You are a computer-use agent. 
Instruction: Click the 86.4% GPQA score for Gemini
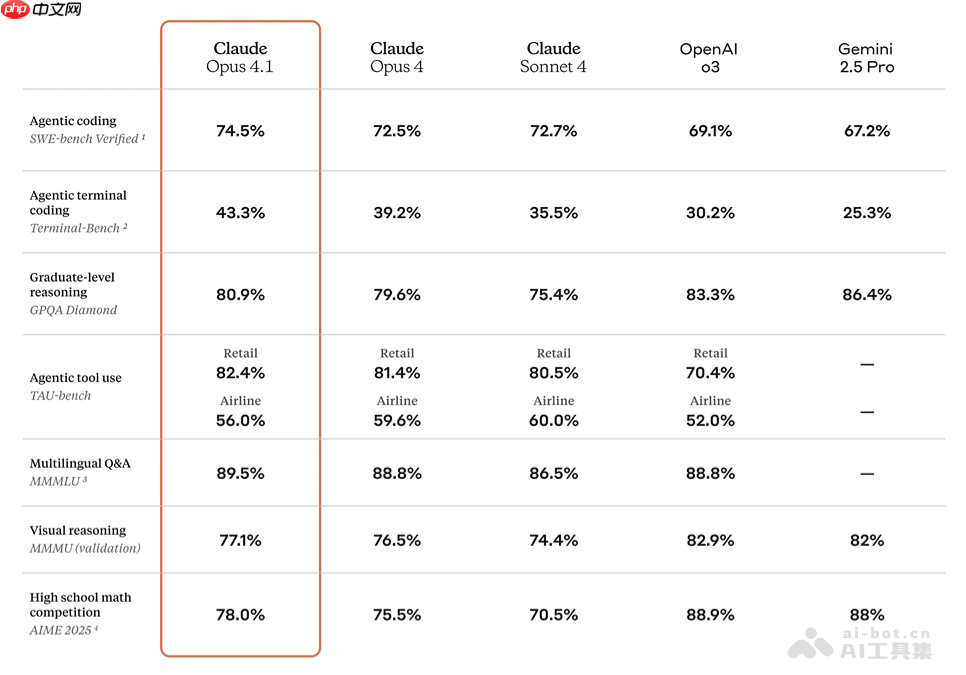click(866, 295)
